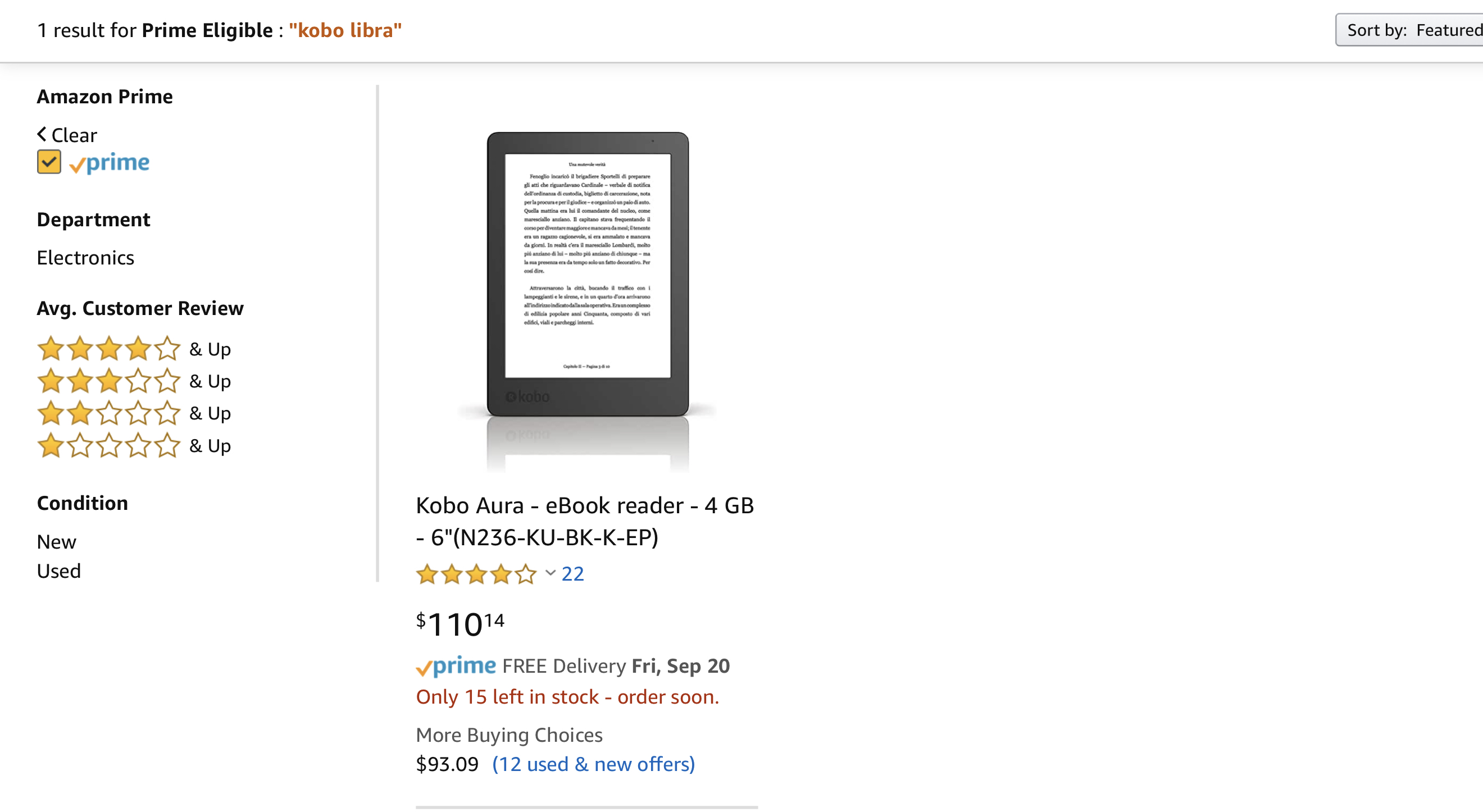
Task: Expand the rating breakdown chevron
Action: (551, 573)
